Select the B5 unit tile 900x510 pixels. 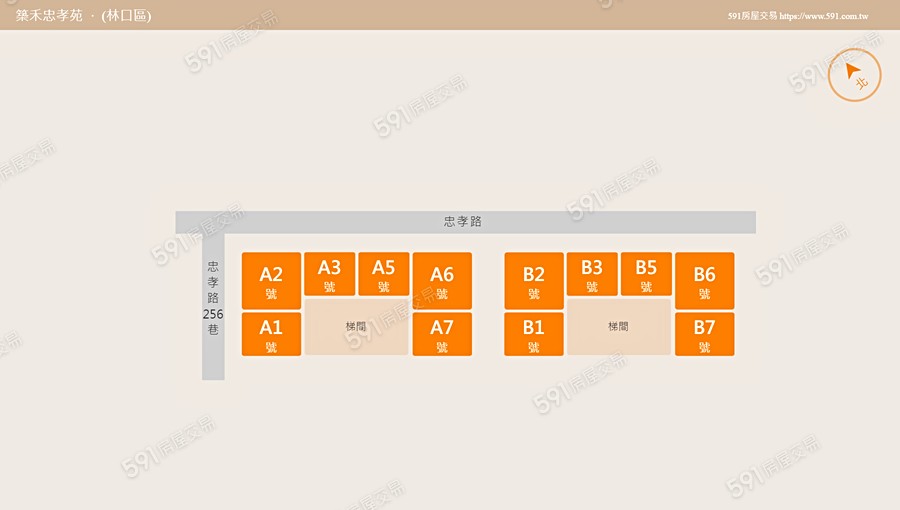coord(646,274)
